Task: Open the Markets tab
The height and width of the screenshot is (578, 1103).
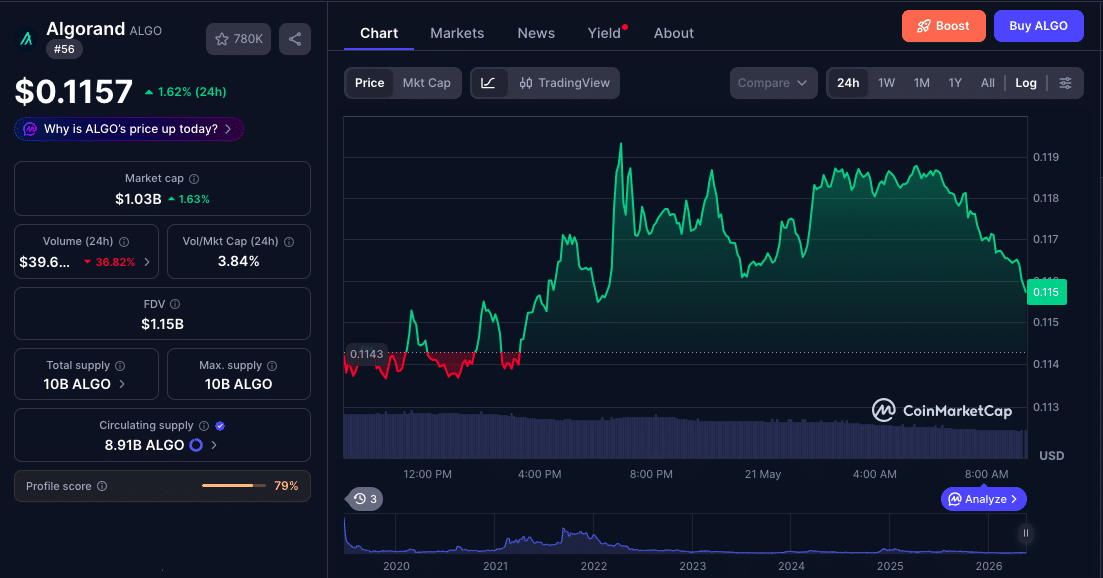Action: coord(457,33)
